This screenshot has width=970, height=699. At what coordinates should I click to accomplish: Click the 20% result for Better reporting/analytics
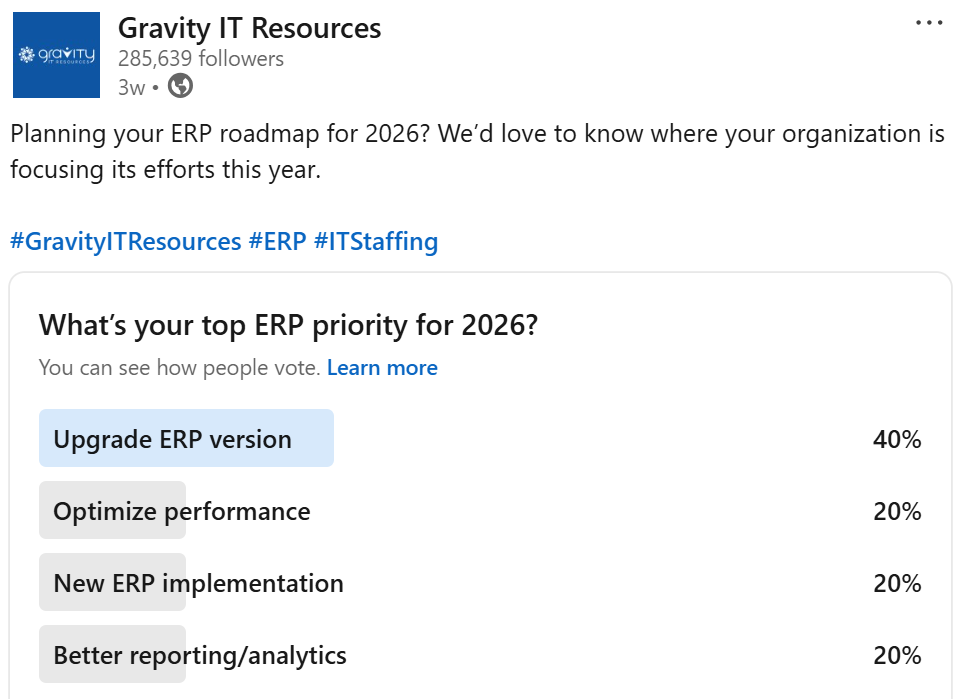tap(896, 655)
